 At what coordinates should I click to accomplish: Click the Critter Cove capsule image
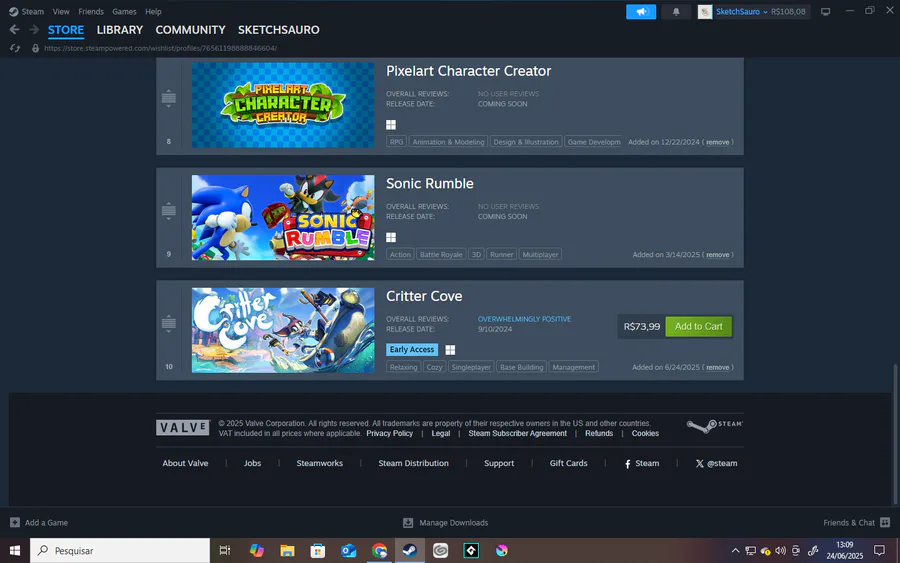(x=283, y=330)
